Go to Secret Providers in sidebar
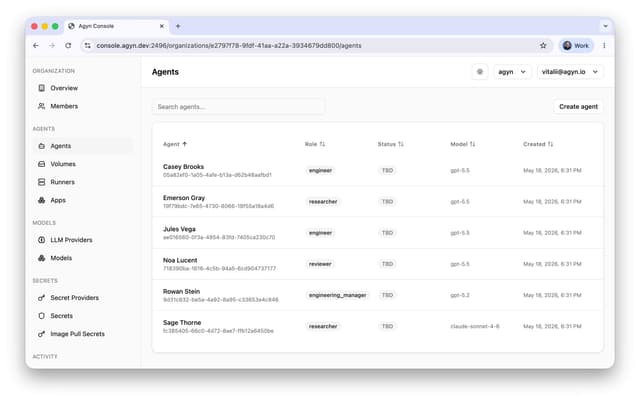This screenshot has height=402, width=640. click(75, 298)
